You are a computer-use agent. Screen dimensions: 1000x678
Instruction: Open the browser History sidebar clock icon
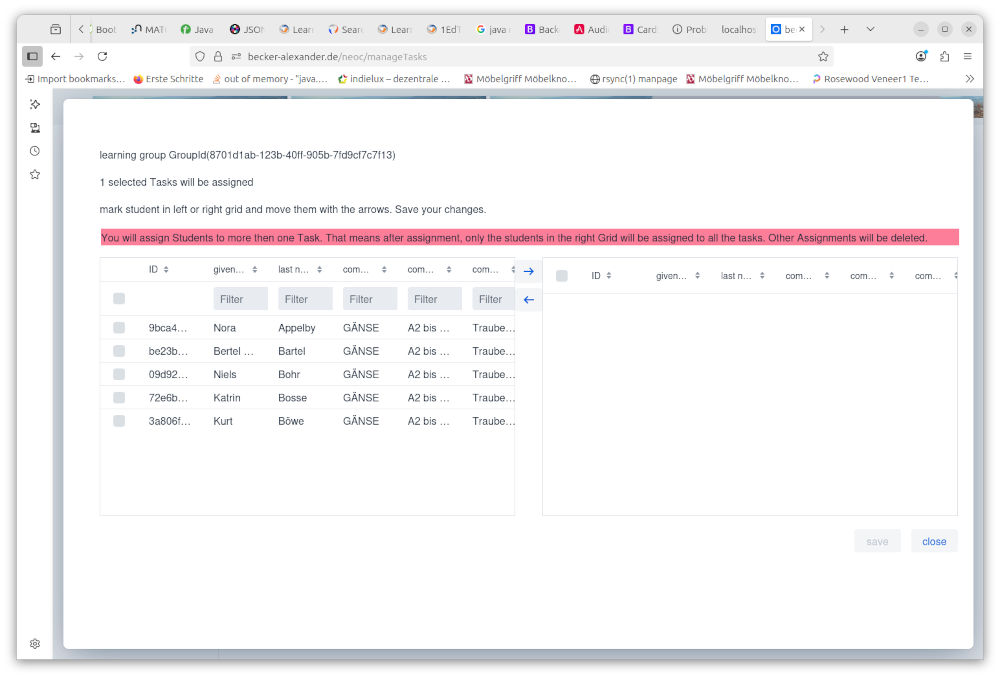pos(34,150)
